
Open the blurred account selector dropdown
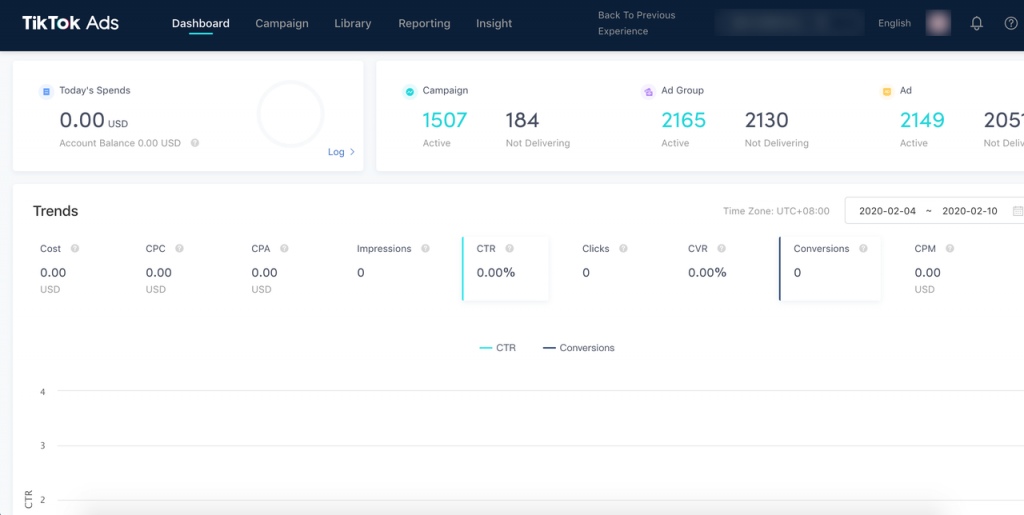tap(789, 23)
